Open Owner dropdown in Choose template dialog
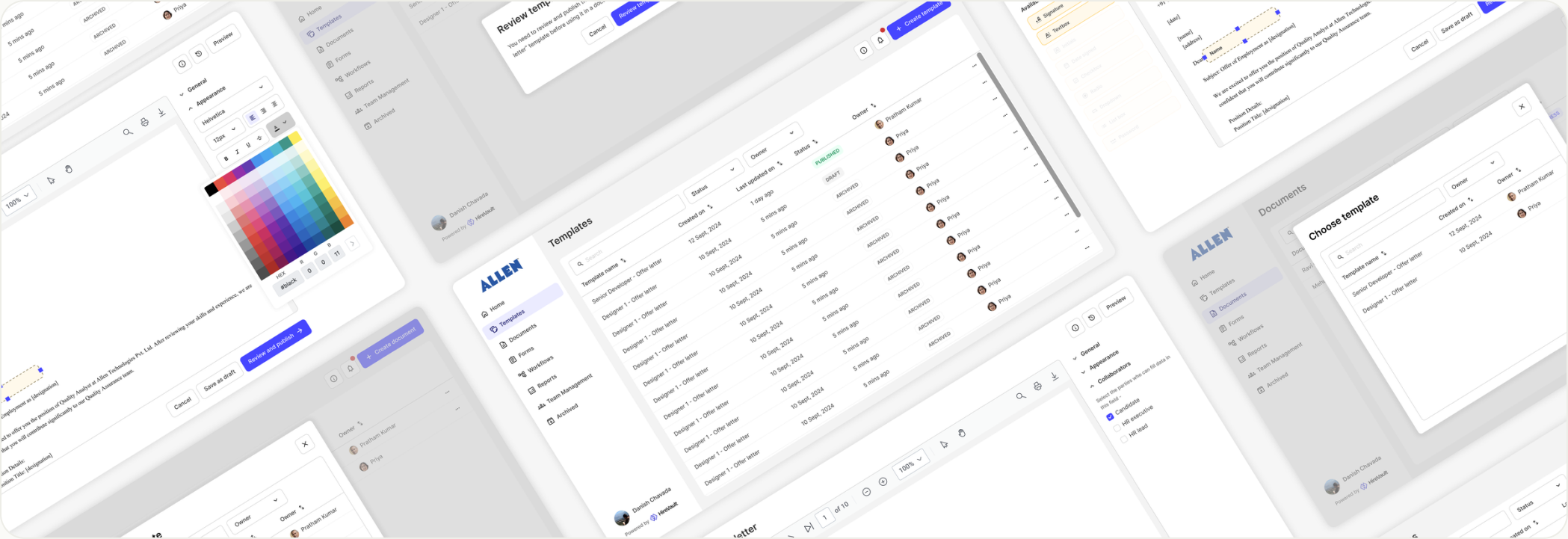The height and width of the screenshot is (539, 1568). pyautogui.click(x=1472, y=175)
